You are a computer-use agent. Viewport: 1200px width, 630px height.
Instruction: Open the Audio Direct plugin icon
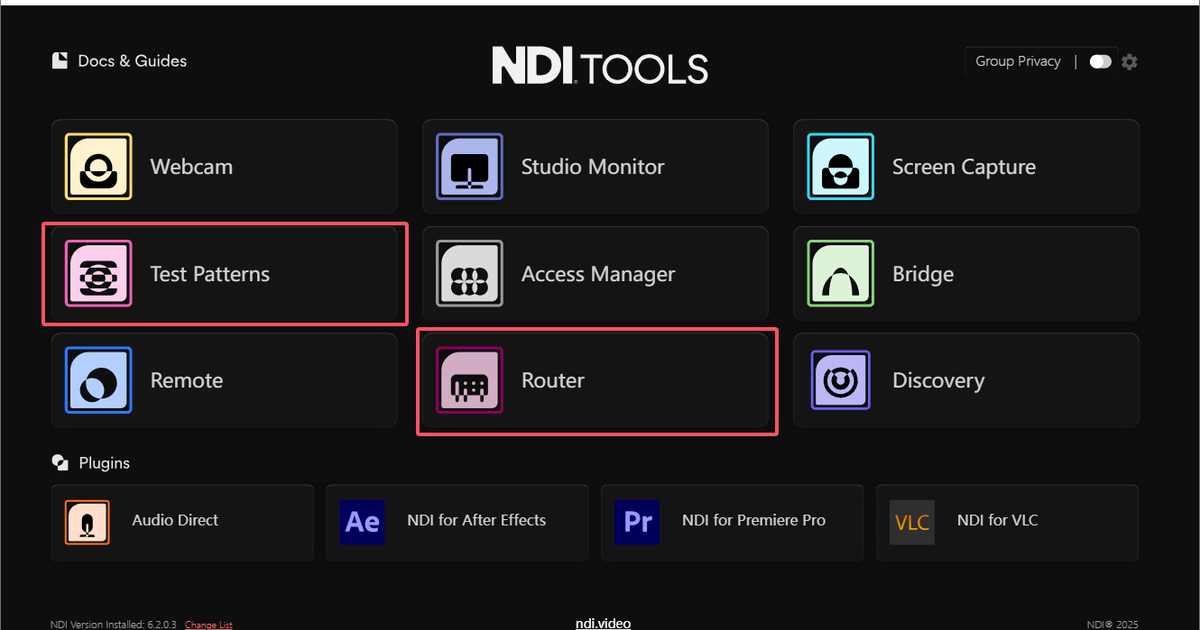[87, 522]
